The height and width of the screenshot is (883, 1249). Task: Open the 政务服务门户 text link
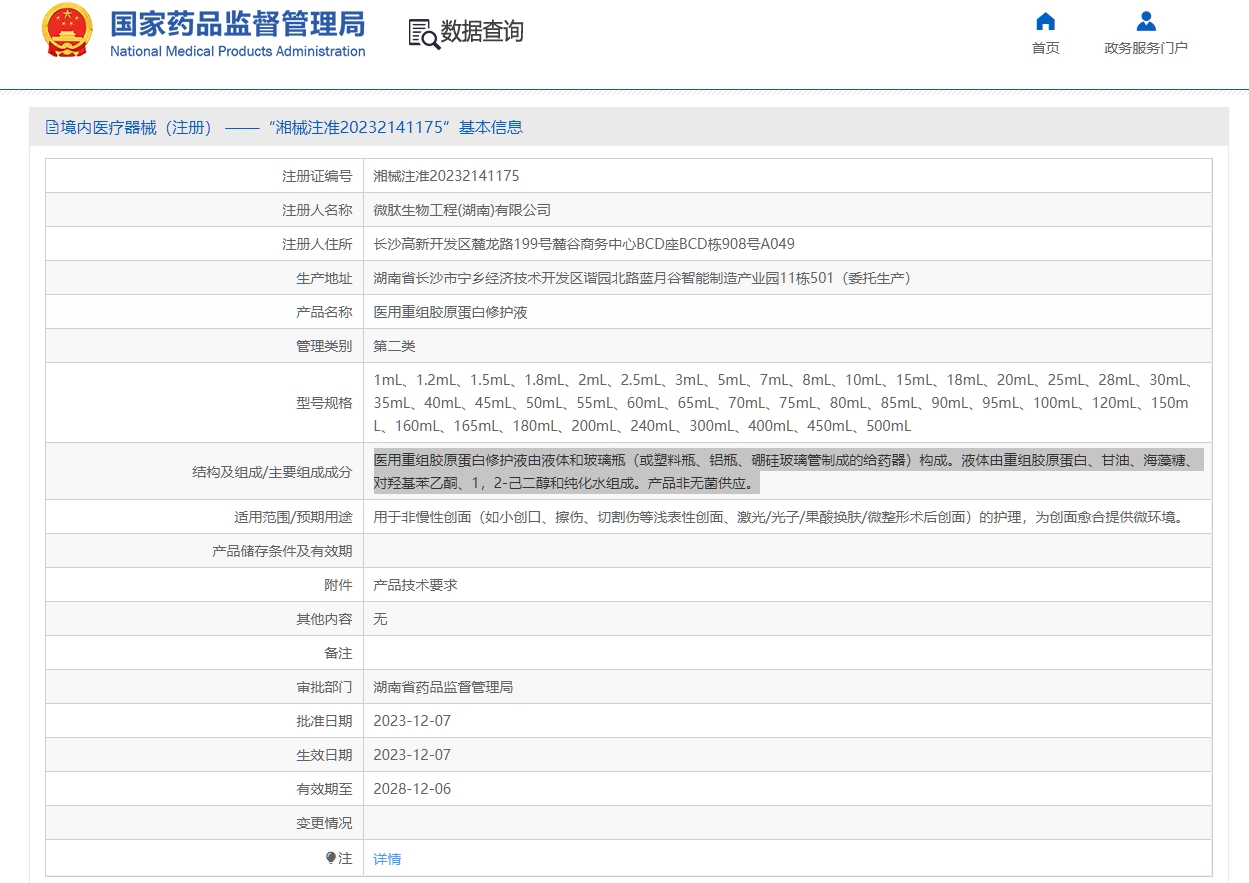click(x=1146, y=48)
